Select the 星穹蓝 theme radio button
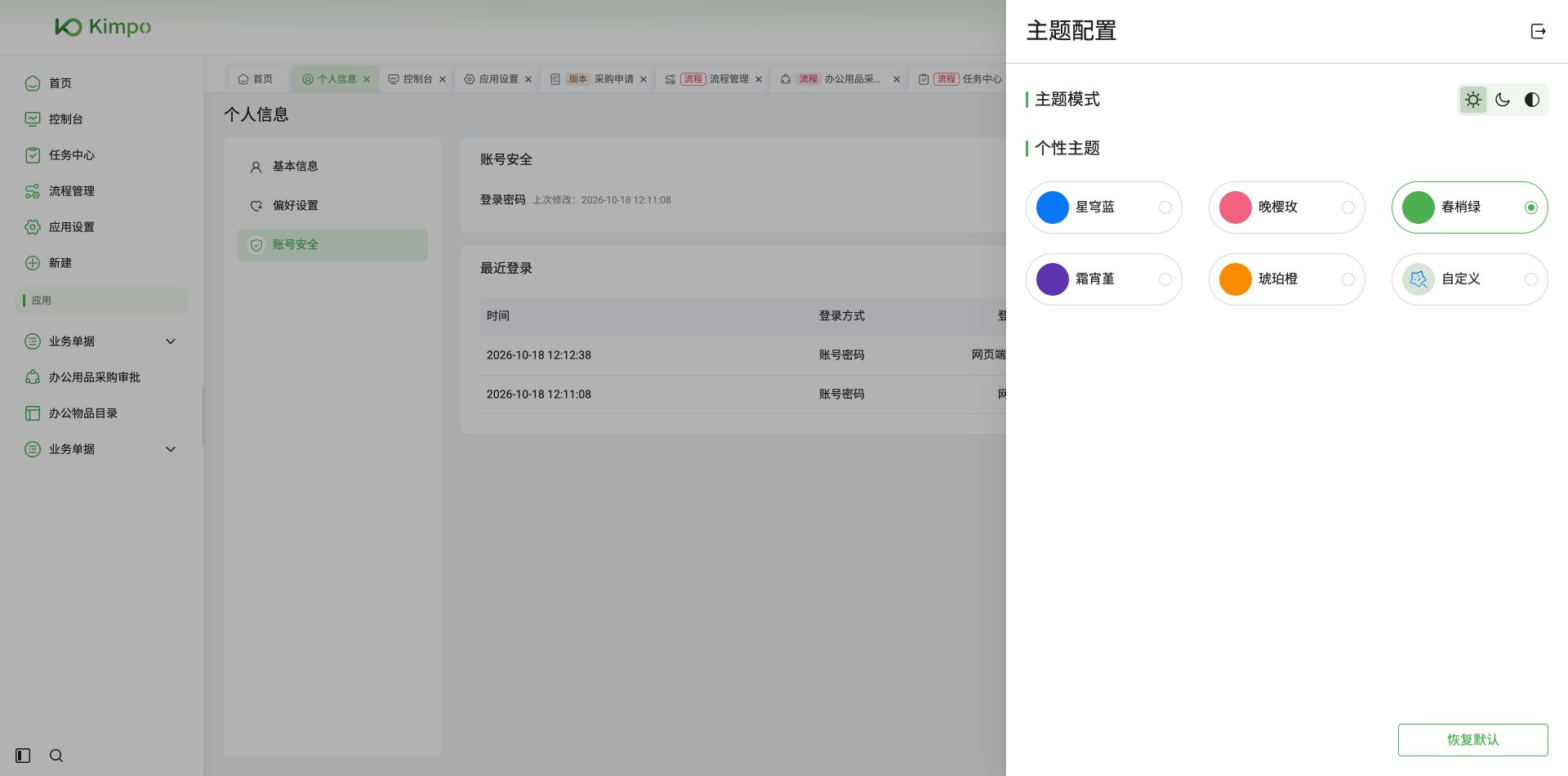 tap(1165, 207)
